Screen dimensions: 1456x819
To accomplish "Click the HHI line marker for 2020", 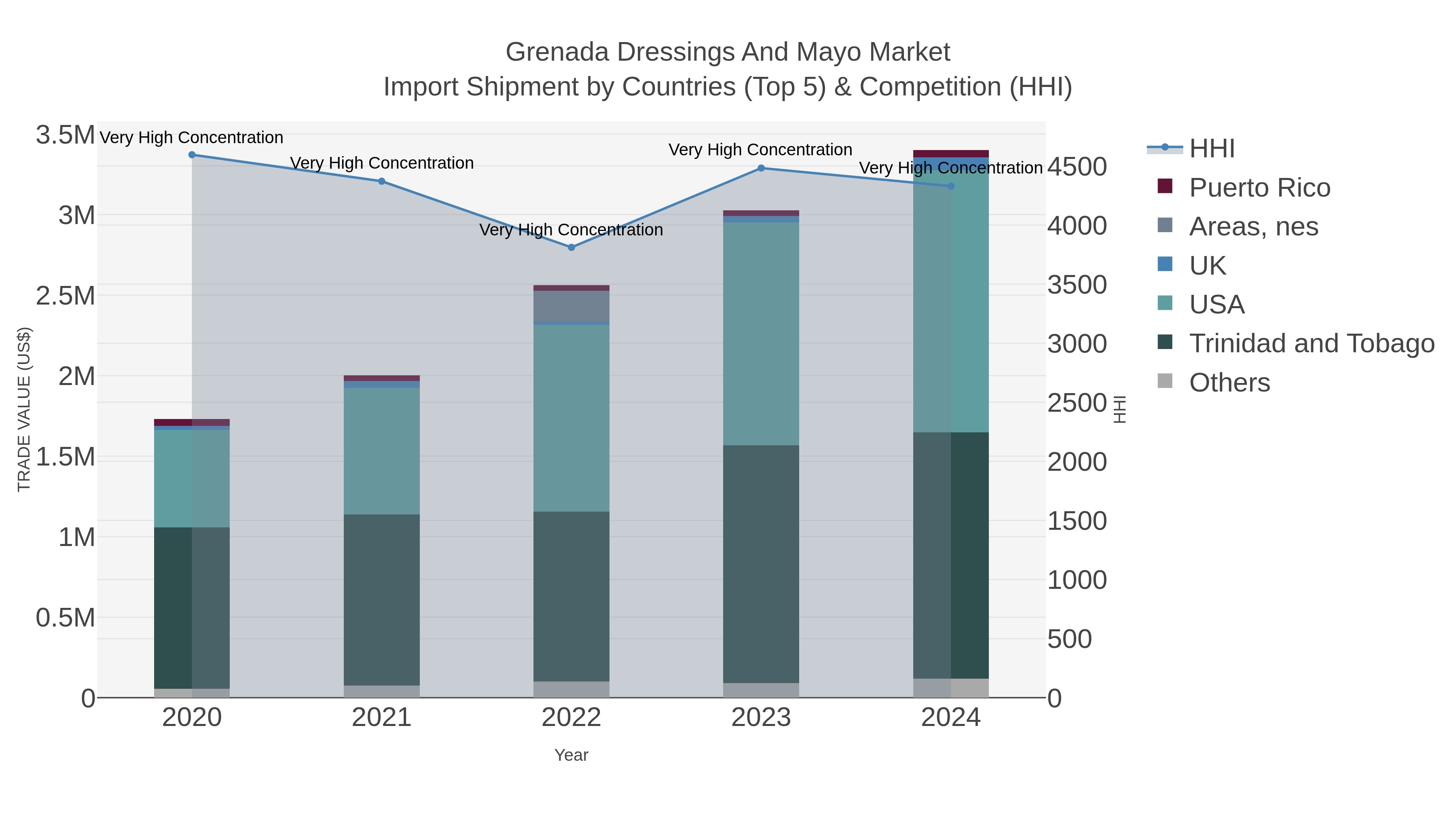I will point(192,155).
